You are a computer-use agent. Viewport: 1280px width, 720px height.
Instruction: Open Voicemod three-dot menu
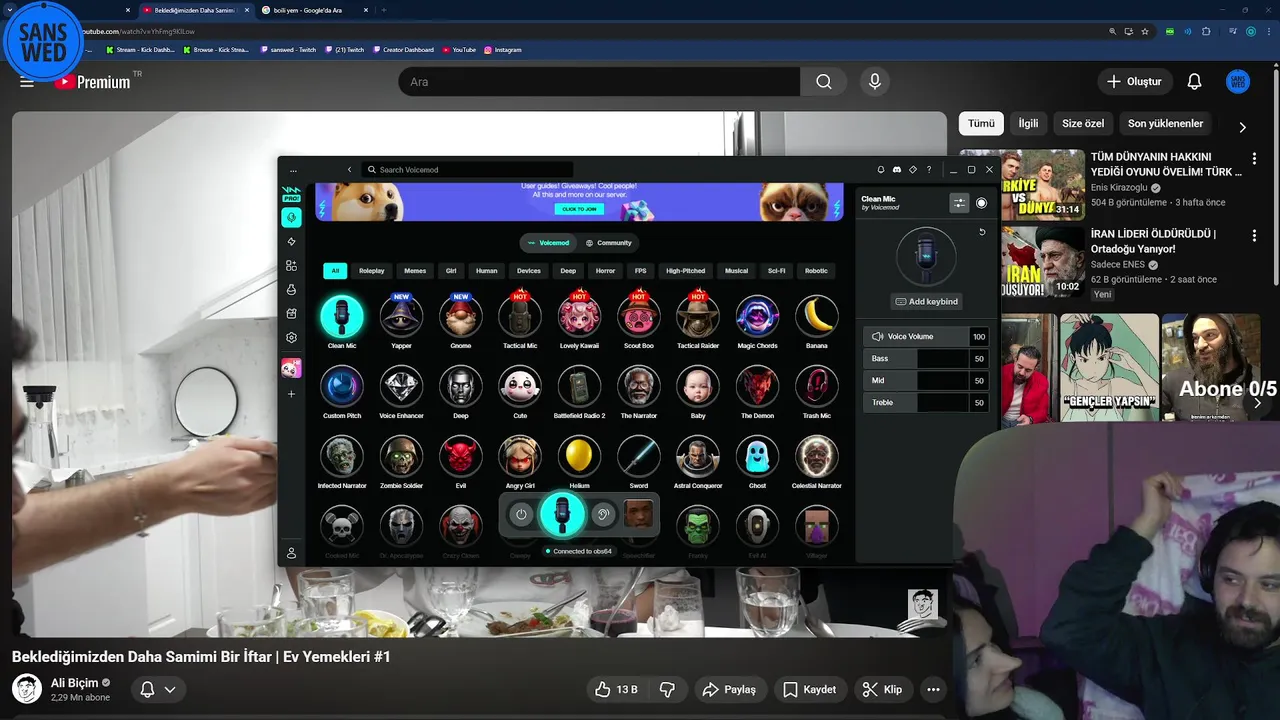click(x=293, y=170)
